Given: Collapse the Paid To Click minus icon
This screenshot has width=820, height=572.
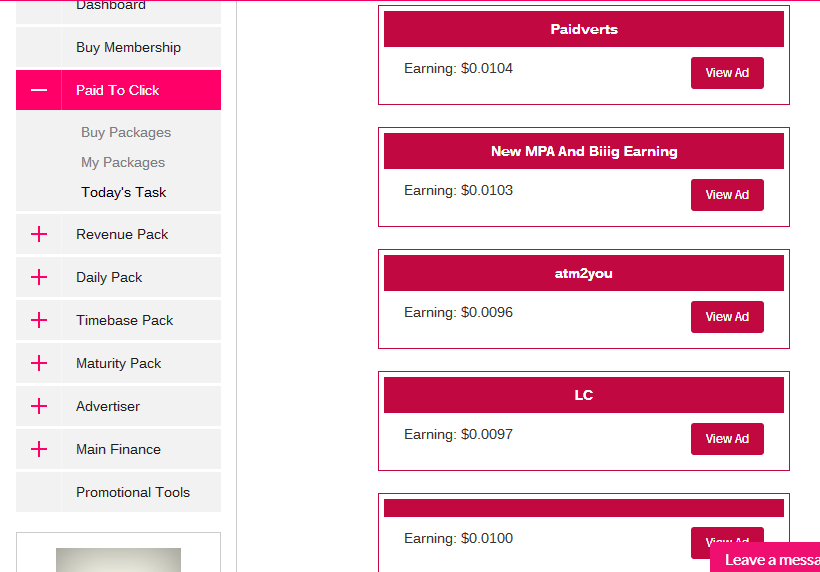Looking at the screenshot, I should (39, 90).
